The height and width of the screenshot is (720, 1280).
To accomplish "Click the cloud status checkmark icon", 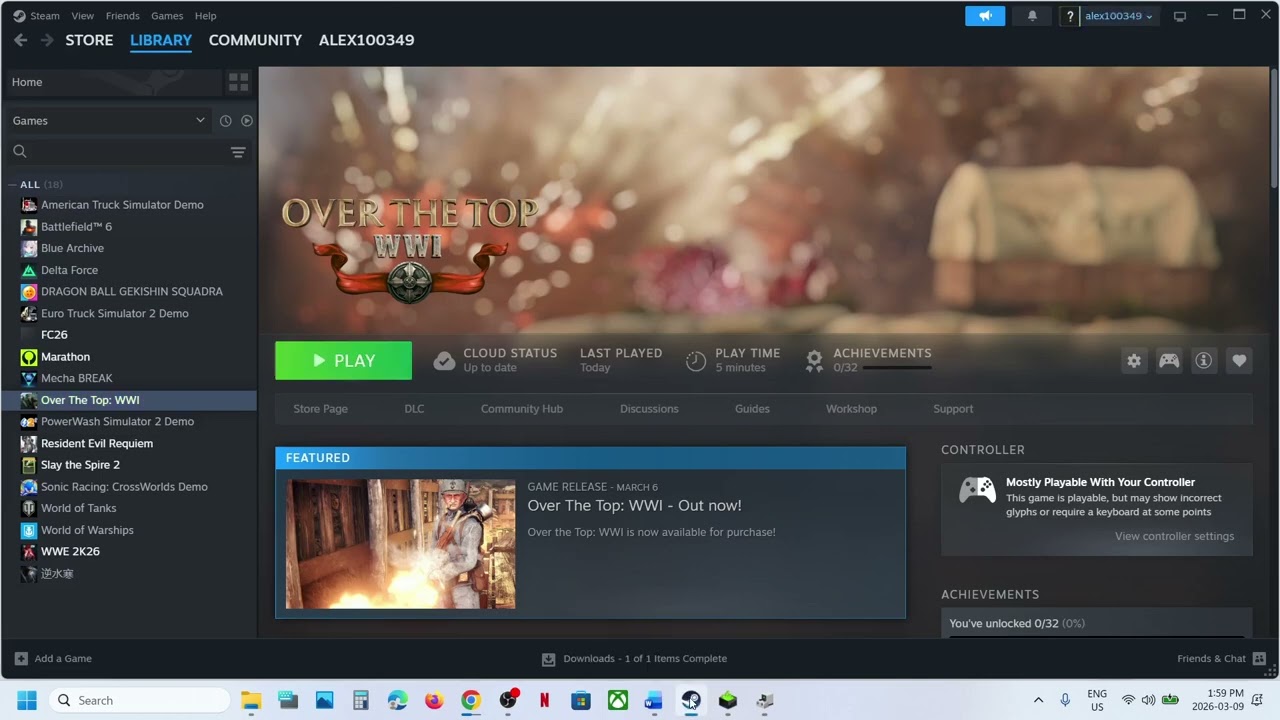I will [x=444, y=361].
